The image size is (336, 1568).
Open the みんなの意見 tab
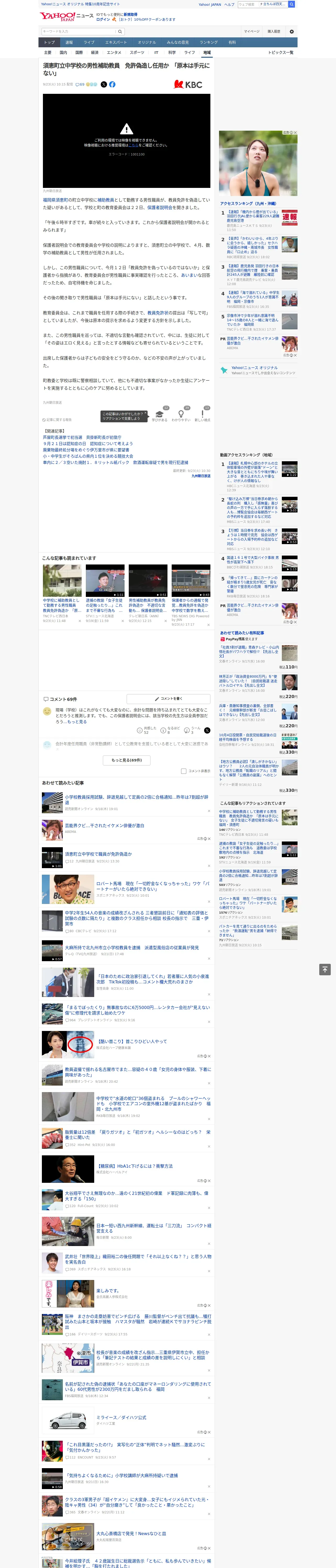click(x=178, y=43)
